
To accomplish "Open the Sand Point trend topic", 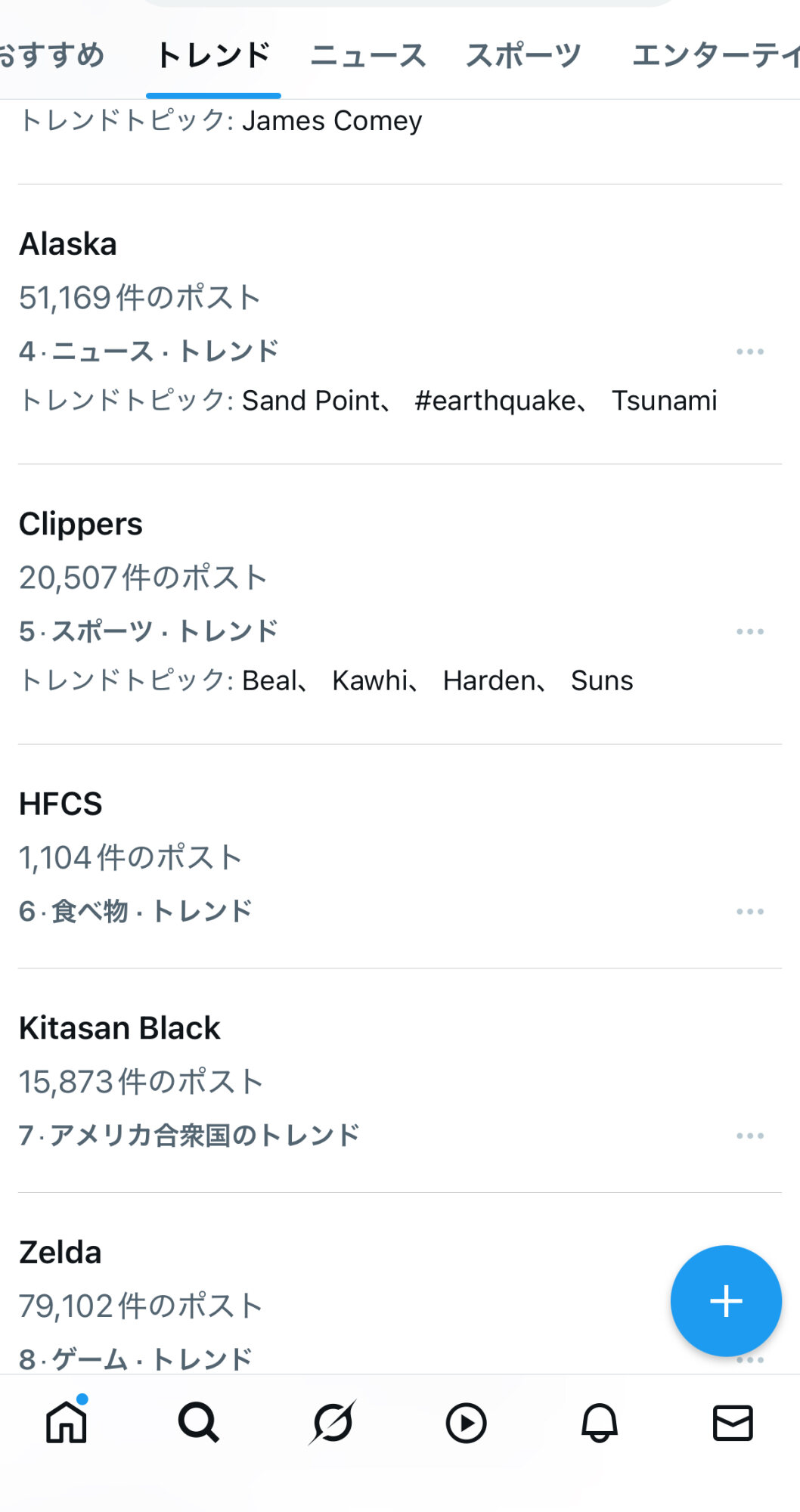I will (x=312, y=401).
